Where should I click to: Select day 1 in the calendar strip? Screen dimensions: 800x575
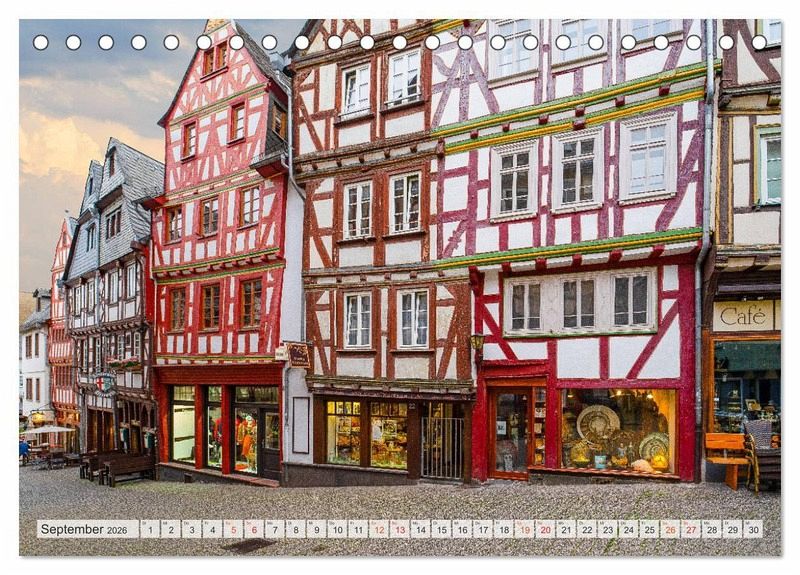click(x=149, y=529)
